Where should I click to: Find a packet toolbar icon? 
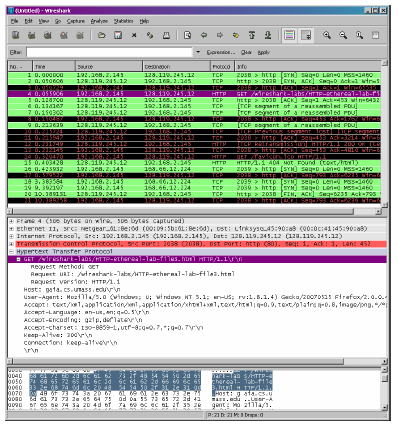pos(188,35)
